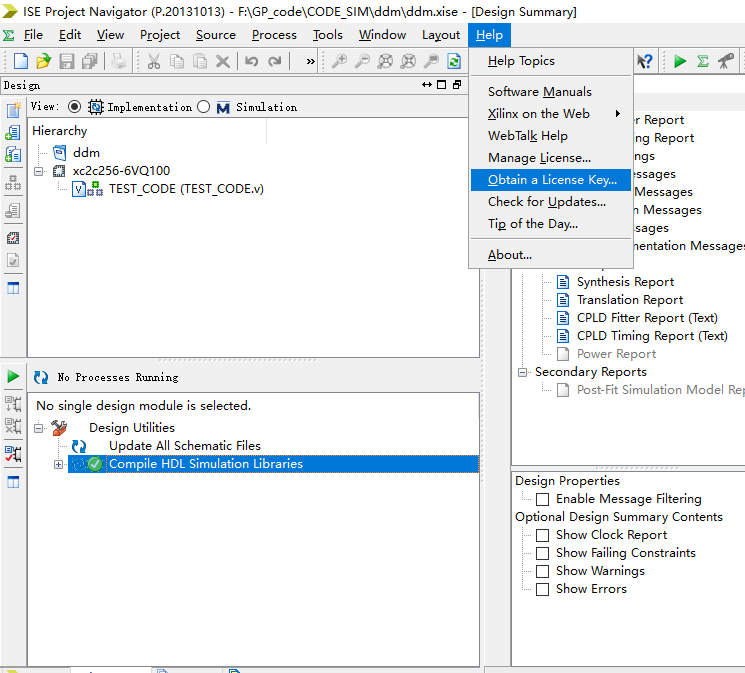Choose Manage License from Help menu

pos(551,158)
